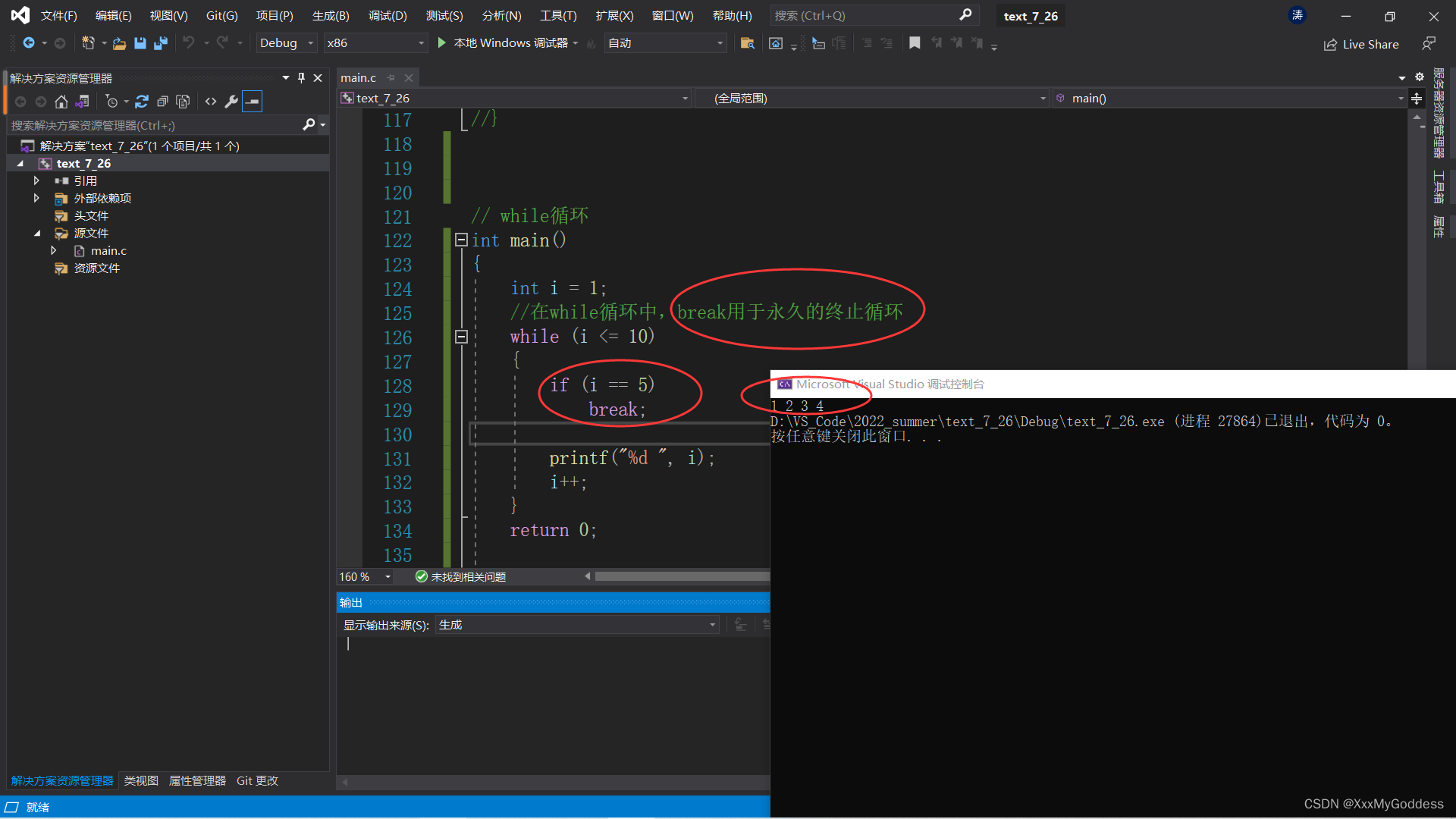Switch to the Git 更改 tab

pyautogui.click(x=257, y=781)
